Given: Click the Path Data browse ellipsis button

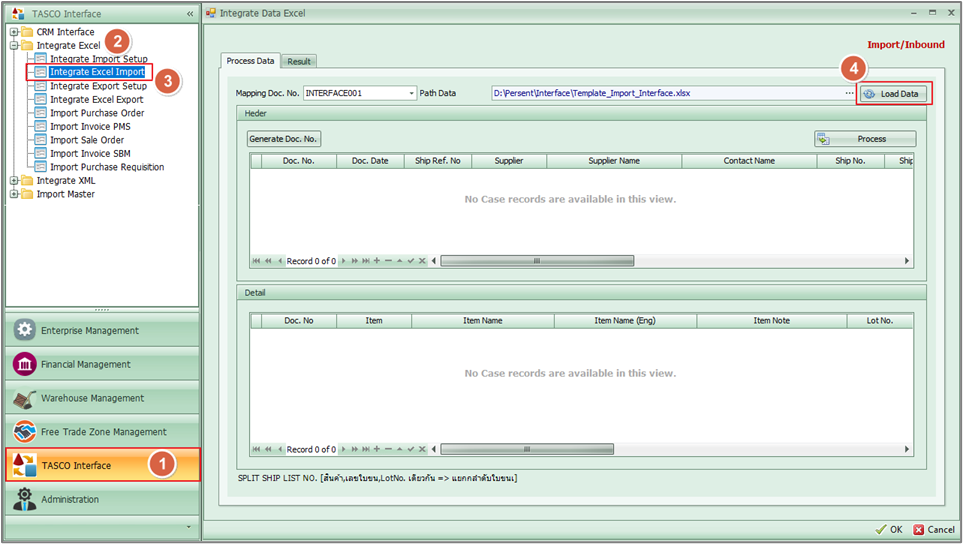Looking at the screenshot, I should 849,93.
